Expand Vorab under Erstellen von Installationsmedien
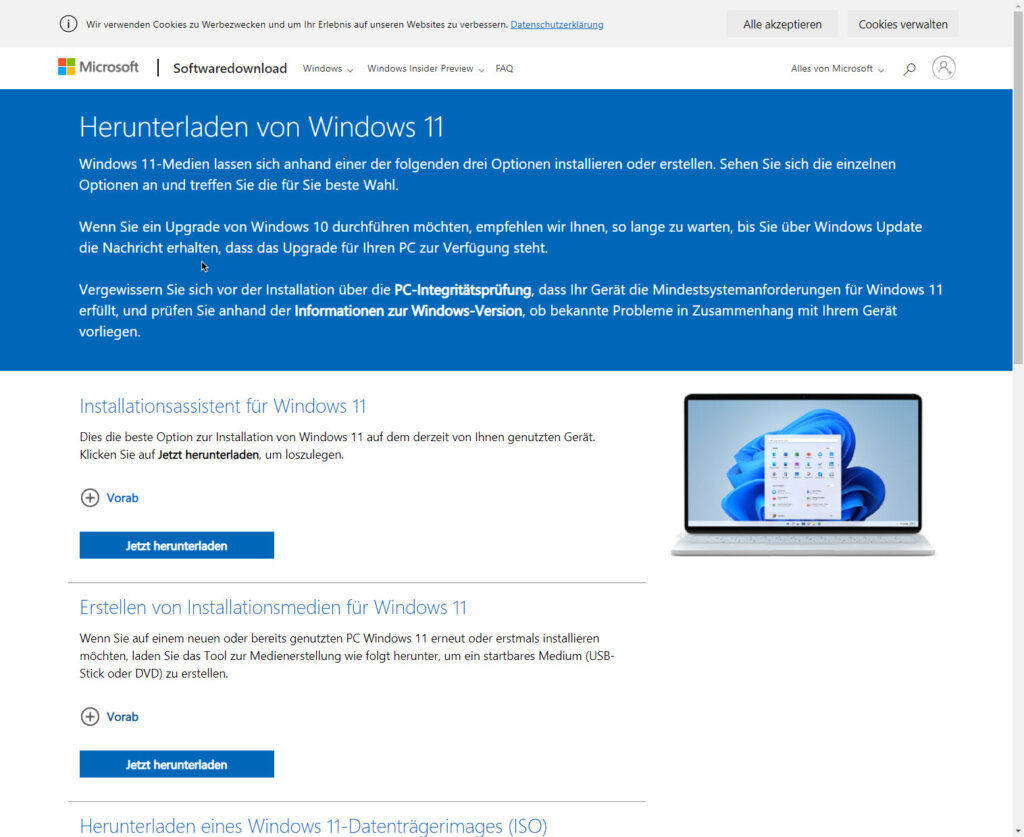 coord(110,717)
